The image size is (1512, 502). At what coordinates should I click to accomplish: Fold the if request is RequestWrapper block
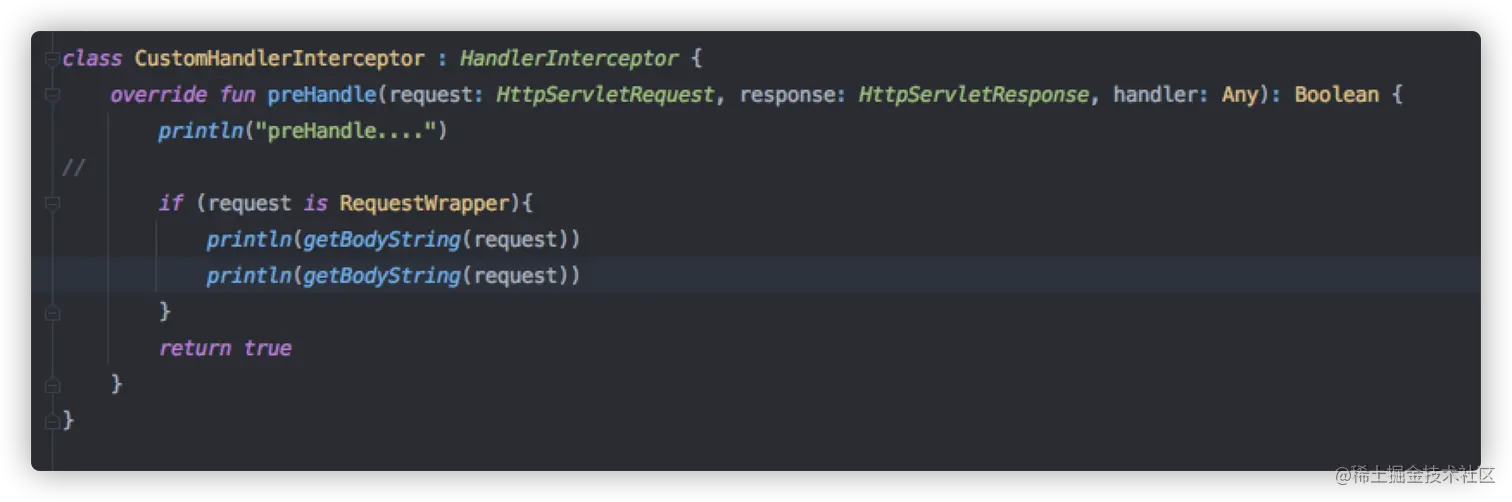52,204
